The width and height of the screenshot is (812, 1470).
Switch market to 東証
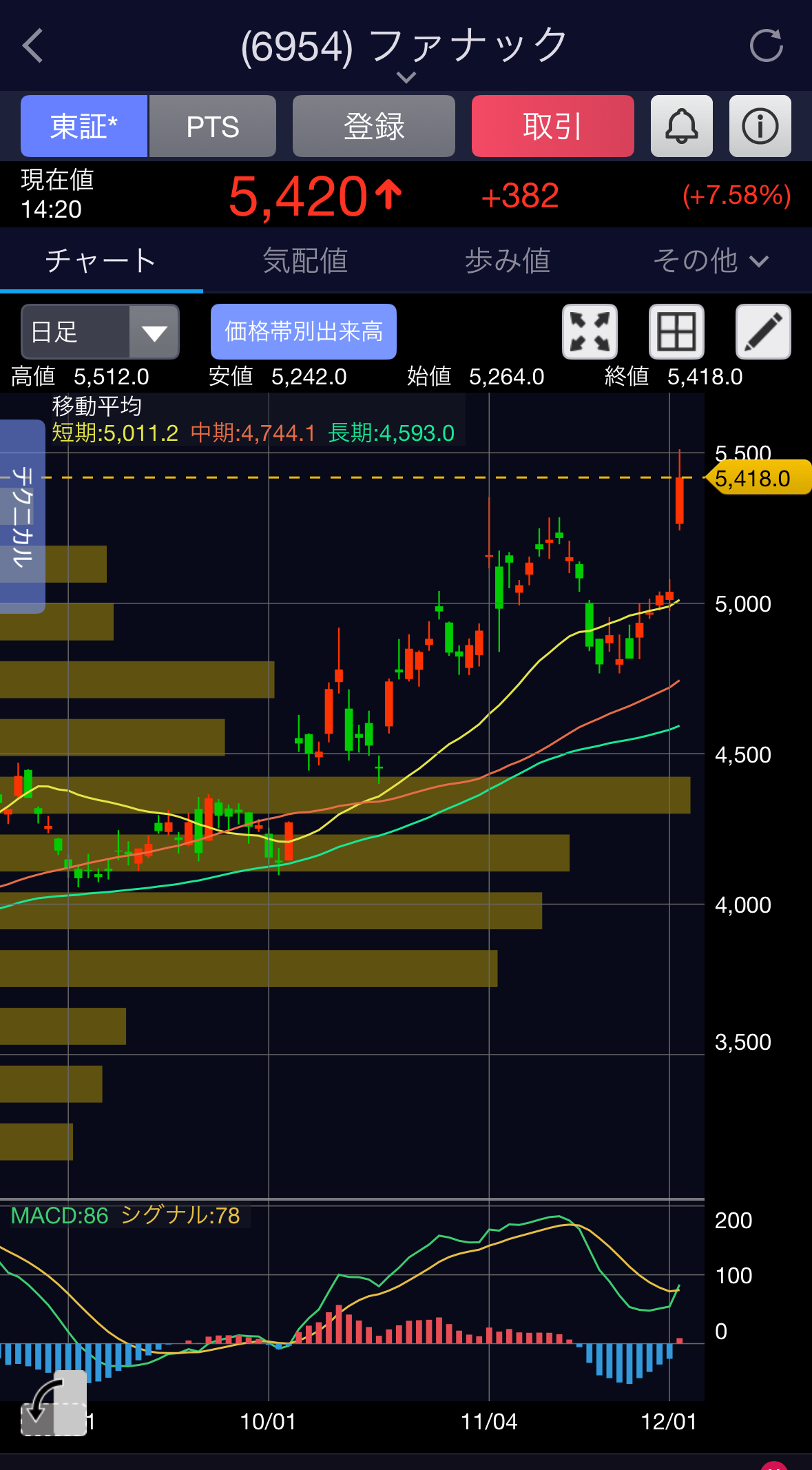pyautogui.click(x=84, y=127)
